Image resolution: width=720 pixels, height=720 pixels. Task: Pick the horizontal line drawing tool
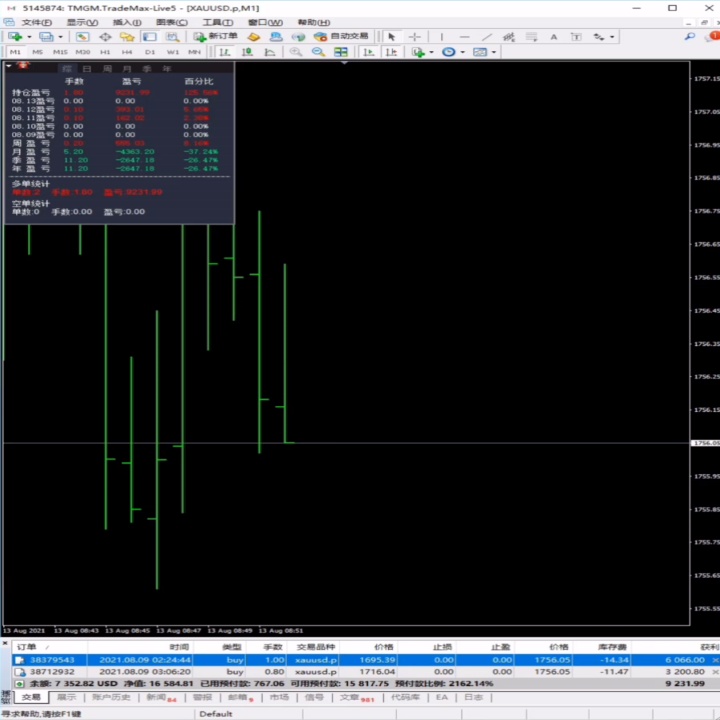pyautogui.click(x=464, y=37)
